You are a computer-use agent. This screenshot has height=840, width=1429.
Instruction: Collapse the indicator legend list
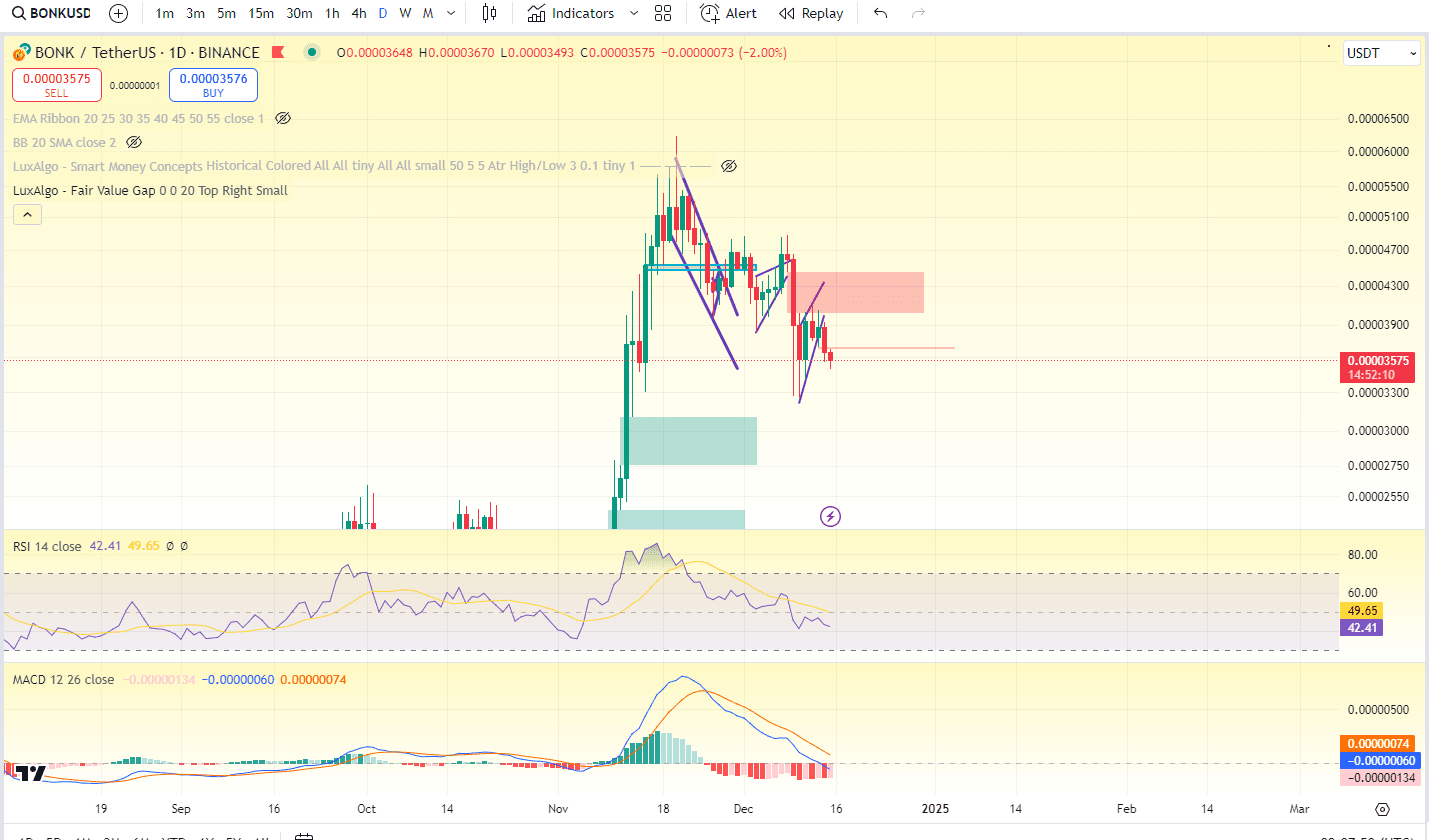tap(27, 214)
